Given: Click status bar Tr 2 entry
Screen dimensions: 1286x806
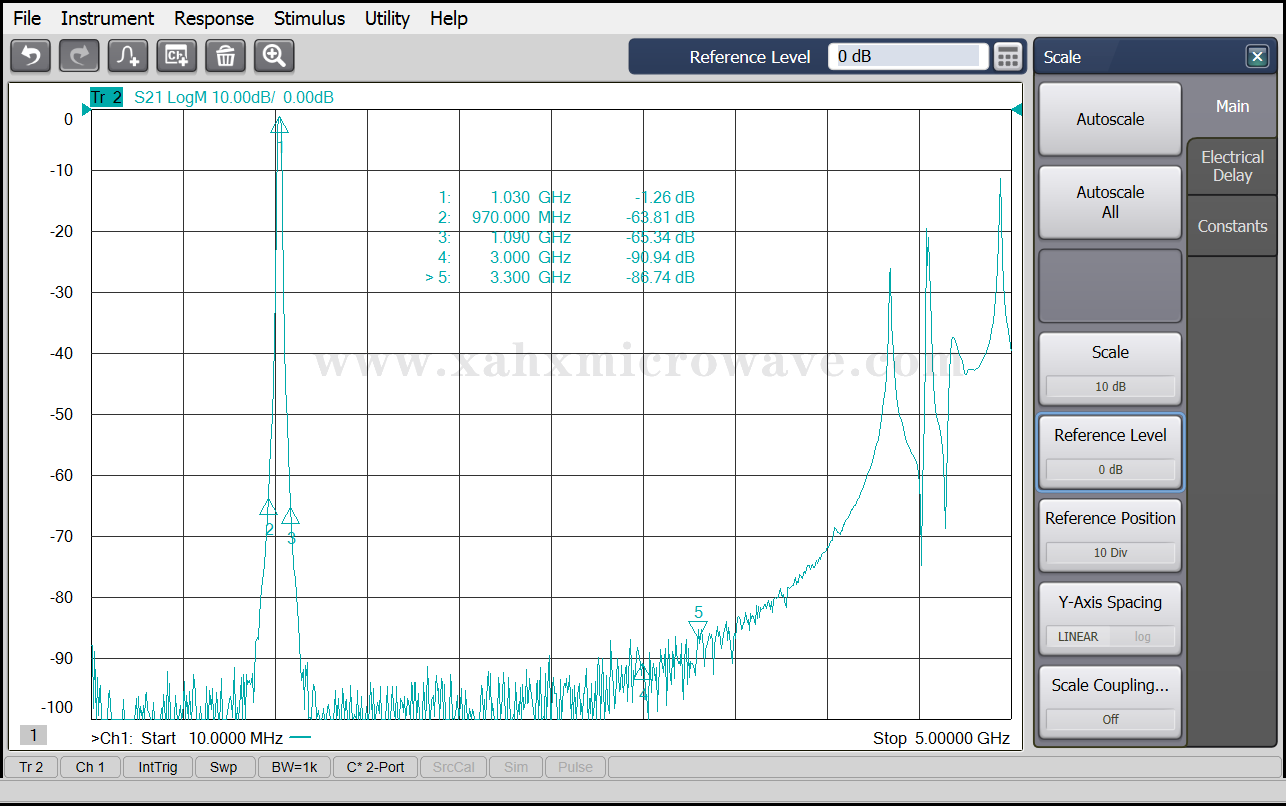Looking at the screenshot, I should (x=31, y=767).
